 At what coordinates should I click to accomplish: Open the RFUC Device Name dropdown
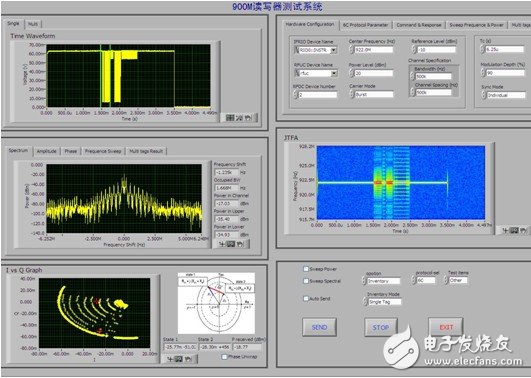pos(334,73)
